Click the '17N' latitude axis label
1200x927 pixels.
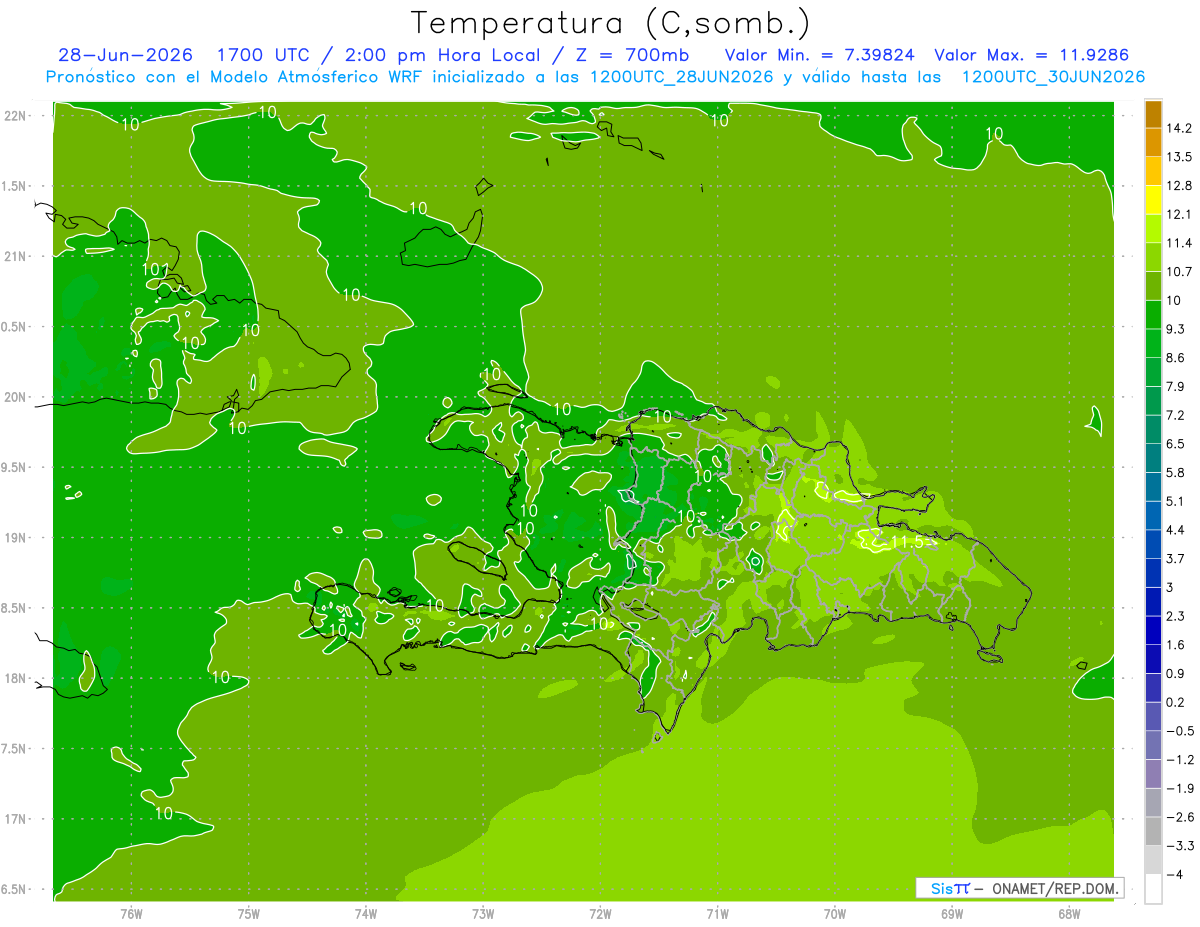(15, 820)
